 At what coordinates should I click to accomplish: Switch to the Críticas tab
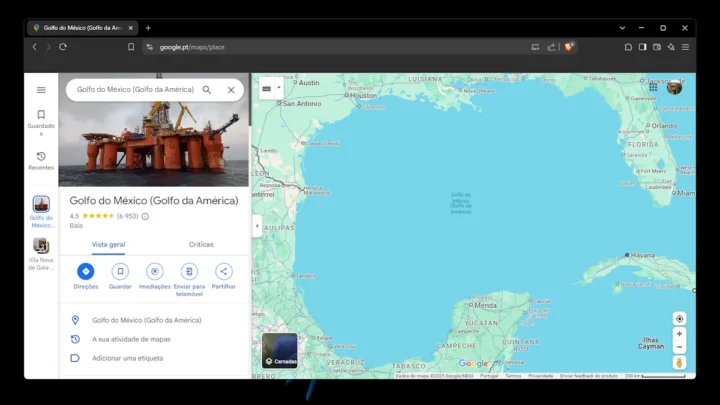[201, 244]
